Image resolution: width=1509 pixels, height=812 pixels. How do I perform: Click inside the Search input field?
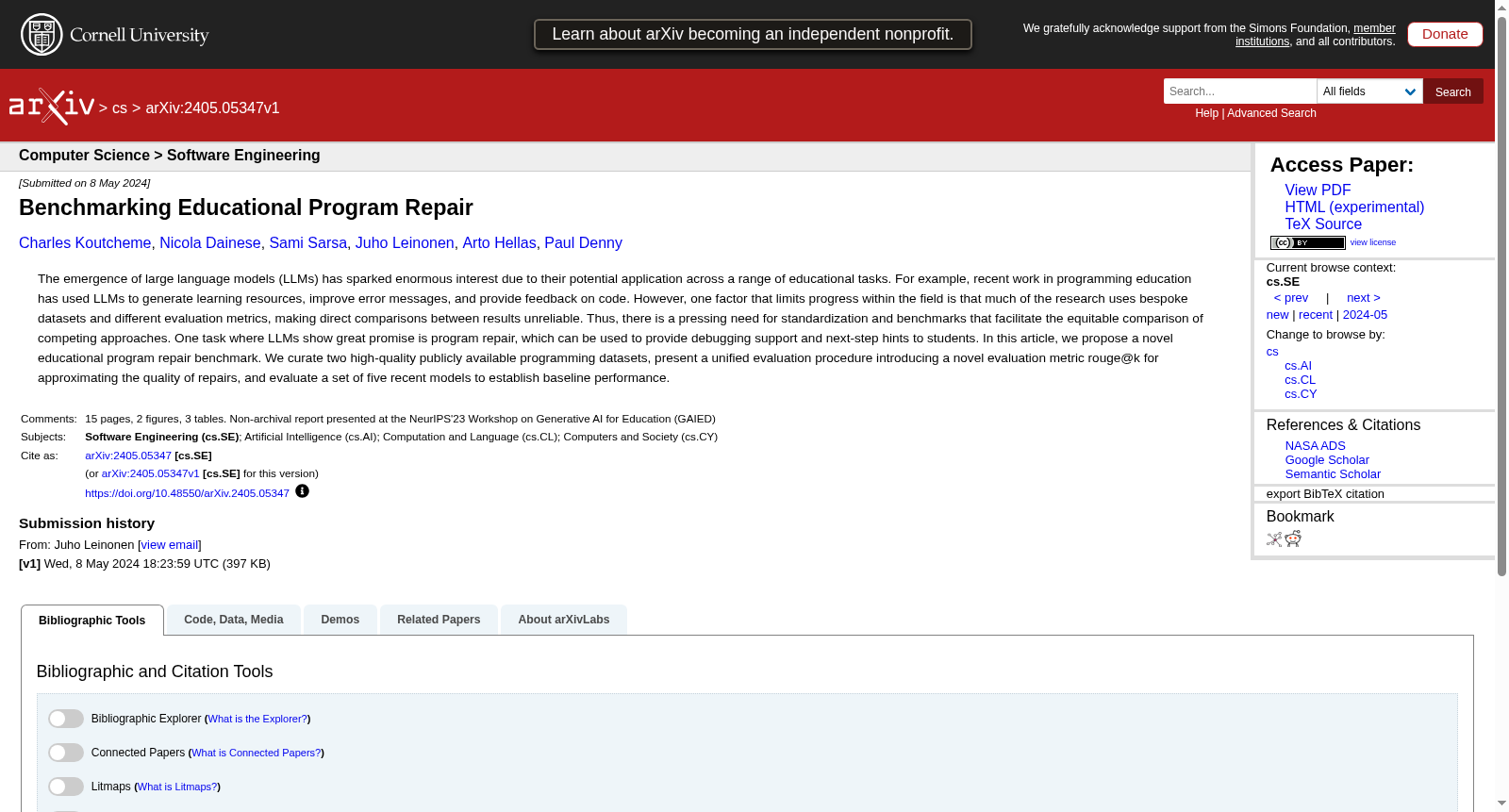[1240, 91]
